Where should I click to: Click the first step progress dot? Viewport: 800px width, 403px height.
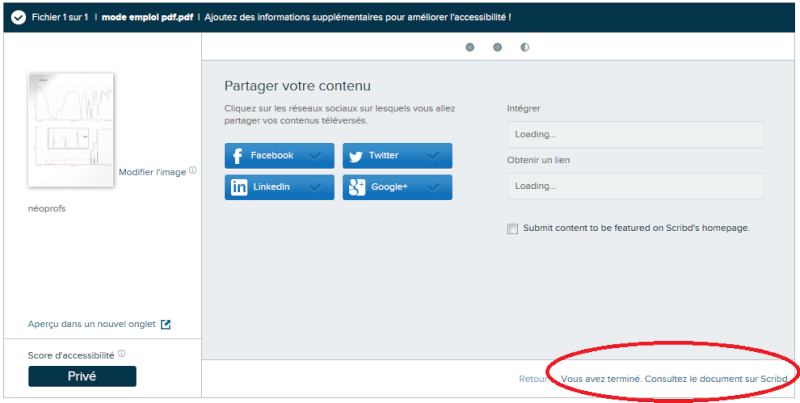click(470, 47)
